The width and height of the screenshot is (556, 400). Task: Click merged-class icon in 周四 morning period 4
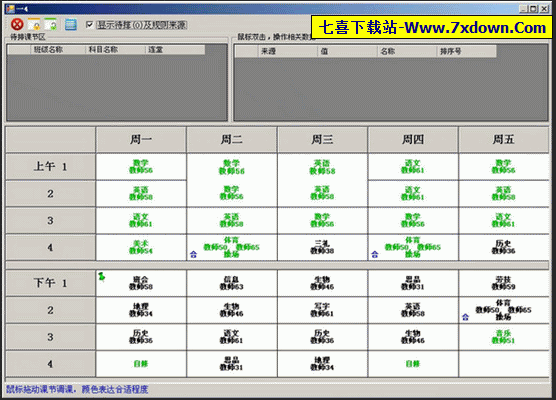tap(375, 254)
